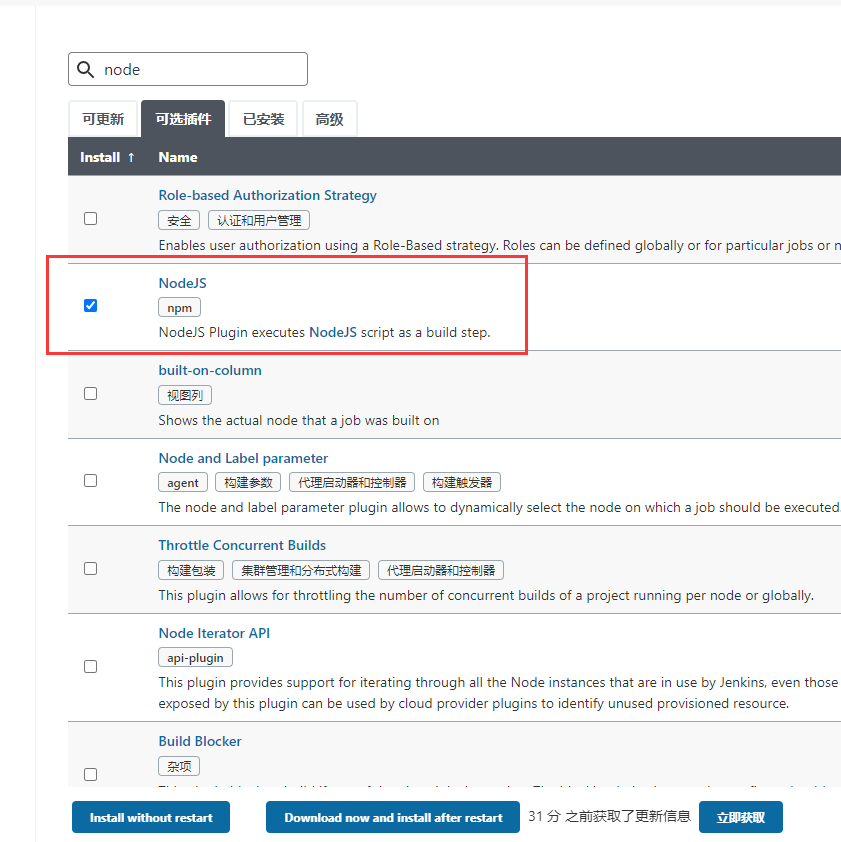Check the Role-based Authorization Strategy checkbox
841x842 pixels.
[x=91, y=218]
